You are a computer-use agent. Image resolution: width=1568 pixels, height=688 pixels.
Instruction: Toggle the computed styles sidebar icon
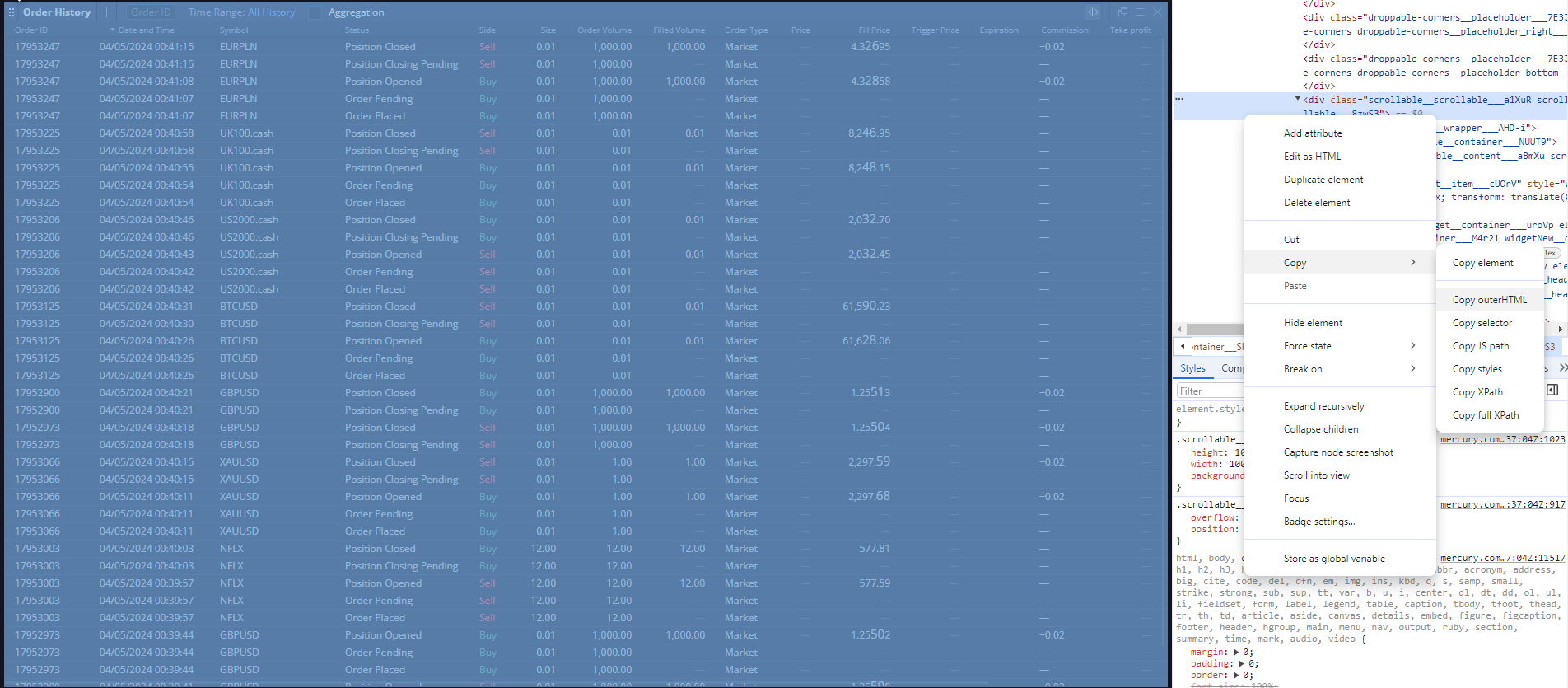pos(1552,390)
